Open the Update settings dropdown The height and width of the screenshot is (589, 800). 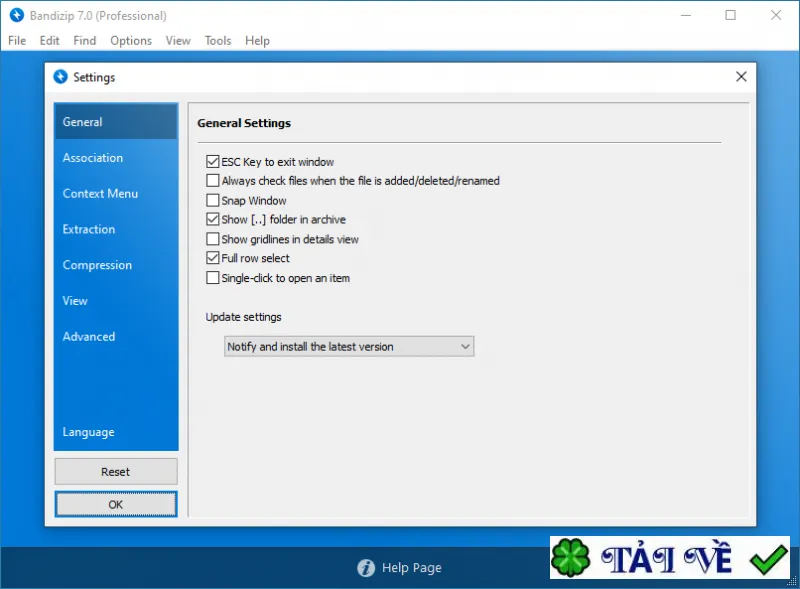point(349,347)
